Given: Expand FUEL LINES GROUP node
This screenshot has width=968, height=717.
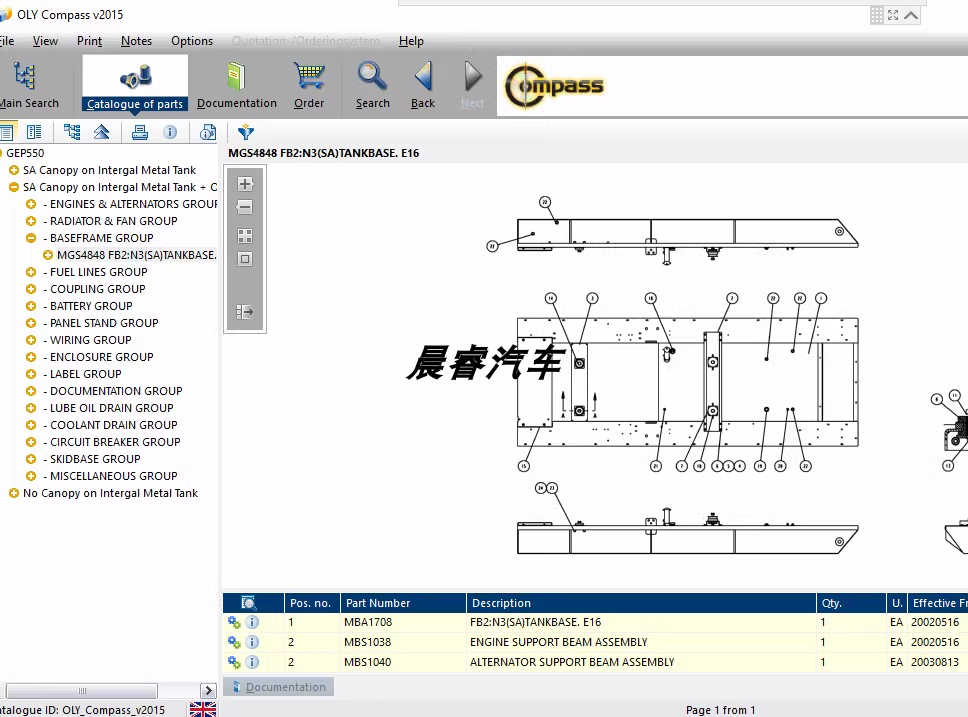Looking at the screenshot, I should pos(31,272).
